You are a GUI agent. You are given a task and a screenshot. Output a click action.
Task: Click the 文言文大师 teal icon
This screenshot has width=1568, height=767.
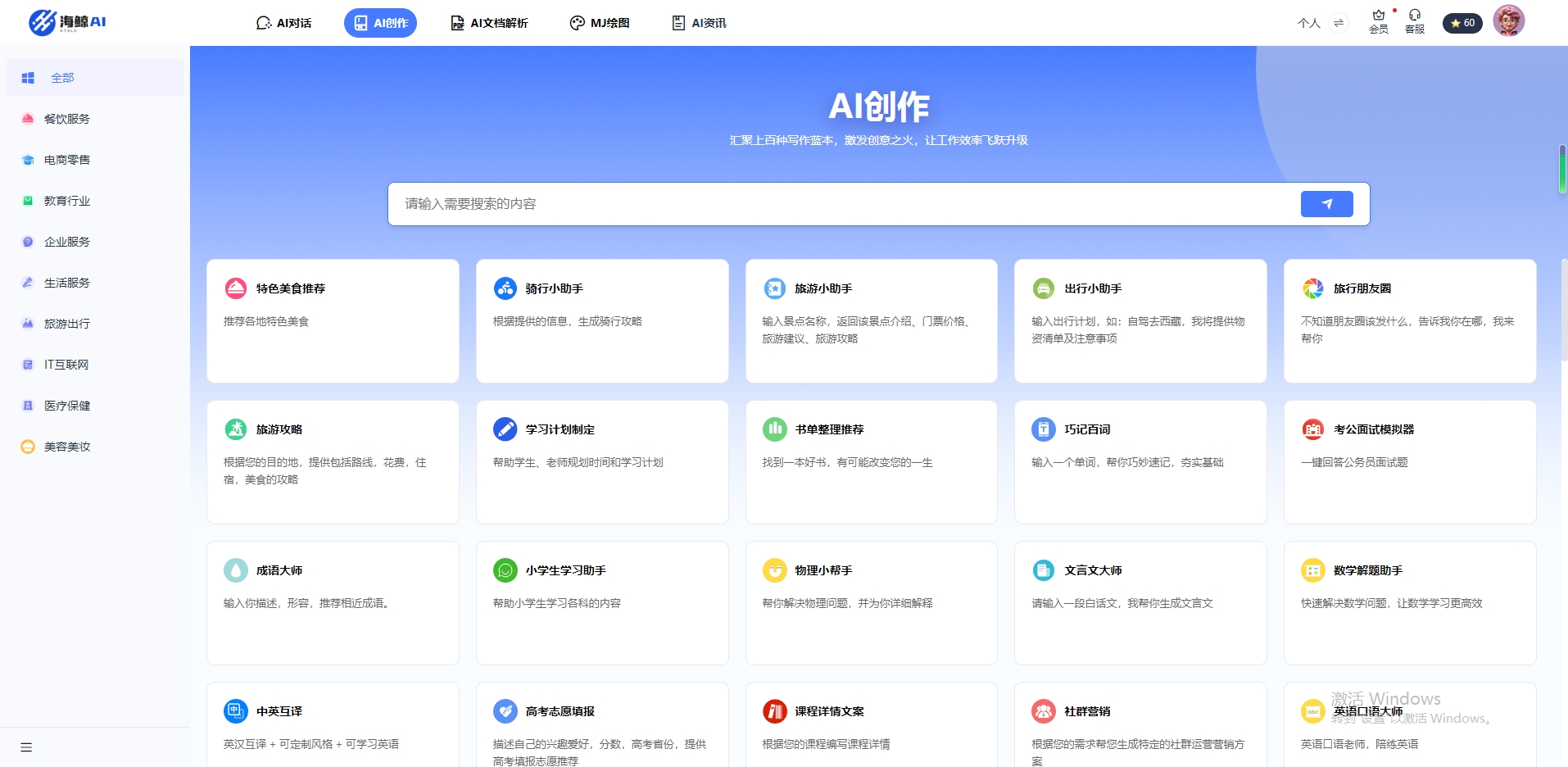click(1044, 570)
